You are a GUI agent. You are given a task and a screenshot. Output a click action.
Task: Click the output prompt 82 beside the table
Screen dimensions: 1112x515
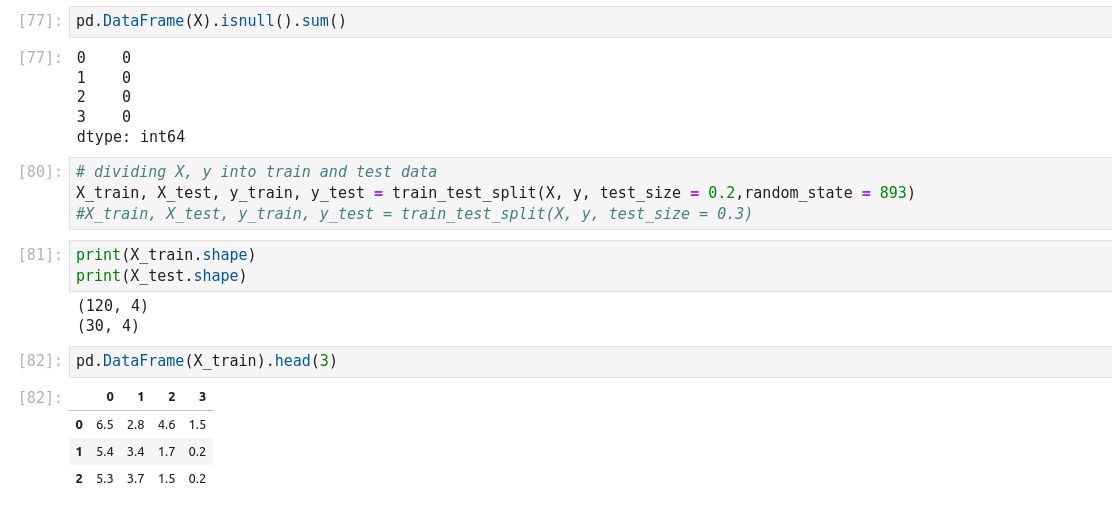point(40,397)
